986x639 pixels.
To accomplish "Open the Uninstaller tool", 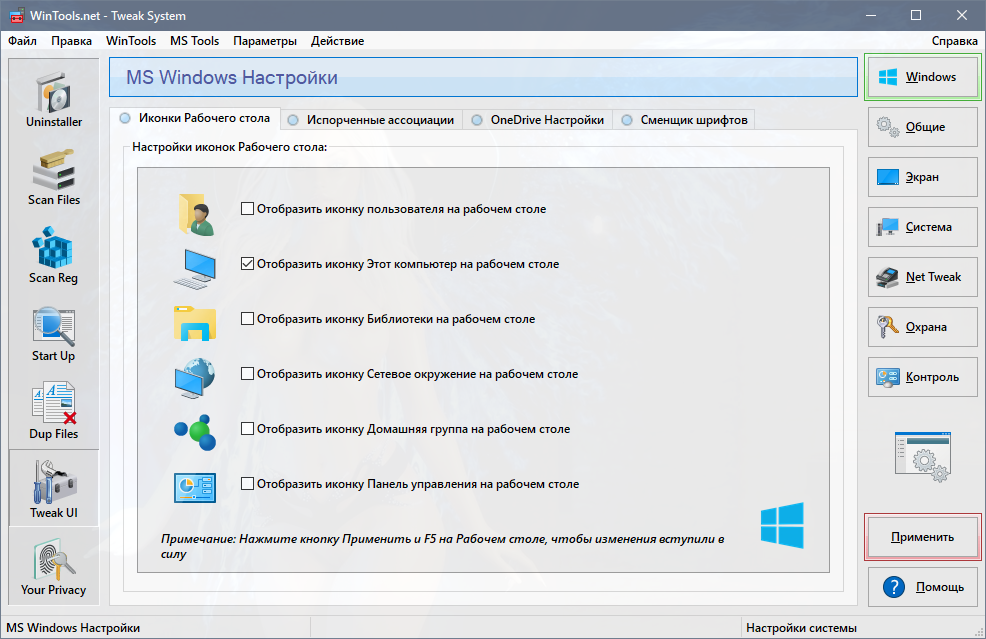I will click(x=53, y=99).
